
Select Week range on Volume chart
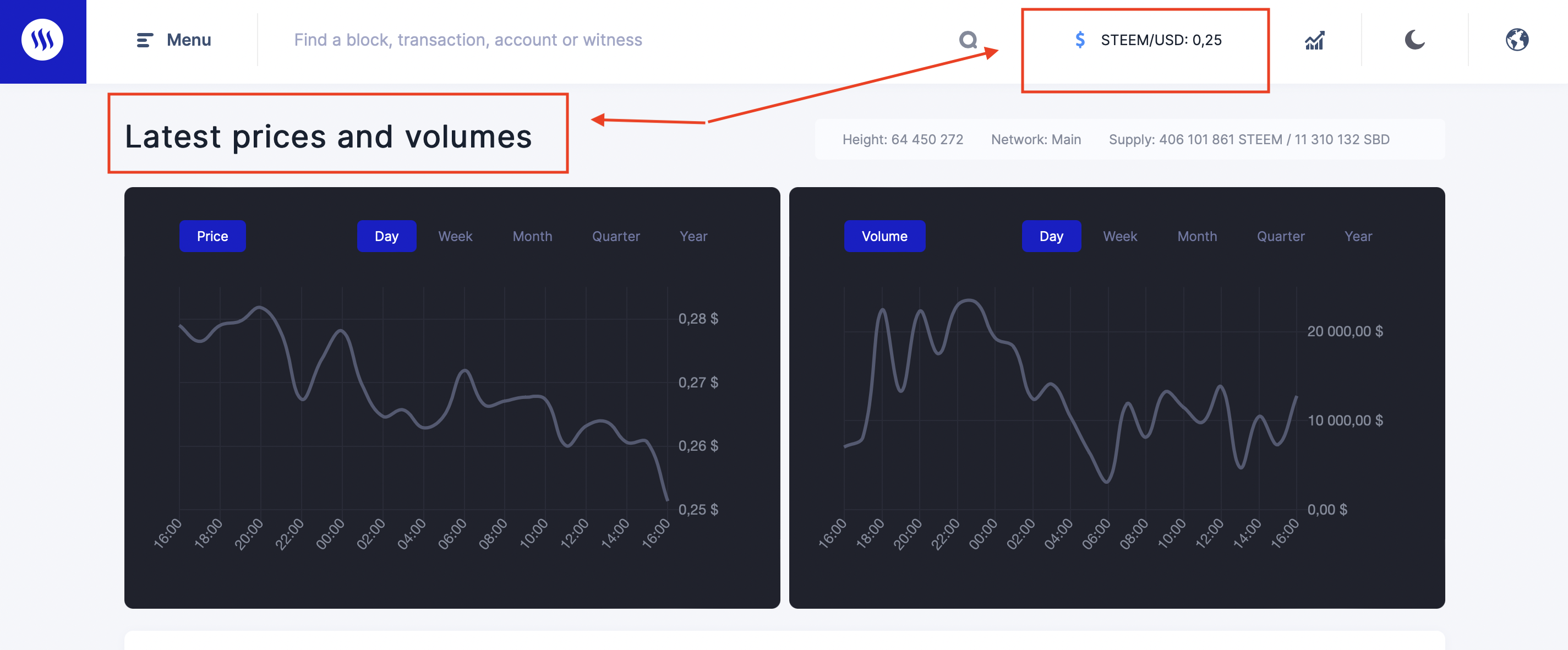1119,236
